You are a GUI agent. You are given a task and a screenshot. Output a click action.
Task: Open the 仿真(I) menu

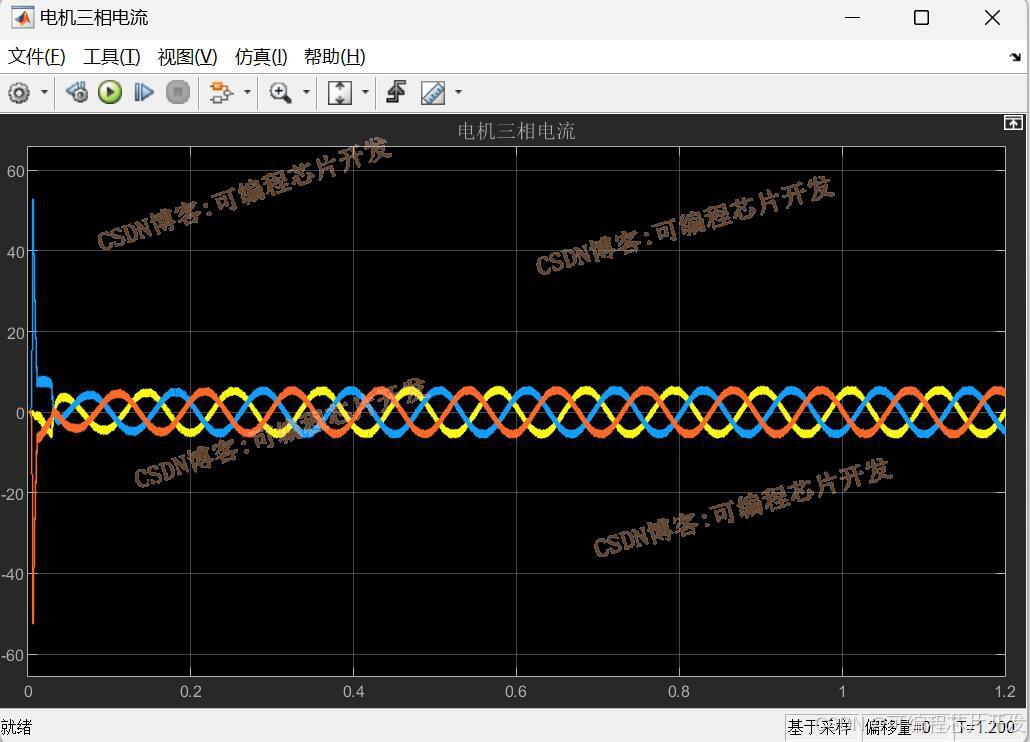point(261,57)
